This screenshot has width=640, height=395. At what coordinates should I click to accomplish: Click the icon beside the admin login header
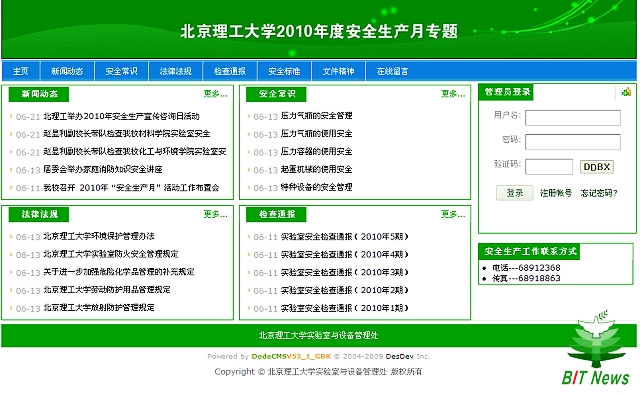coord(626,92)
